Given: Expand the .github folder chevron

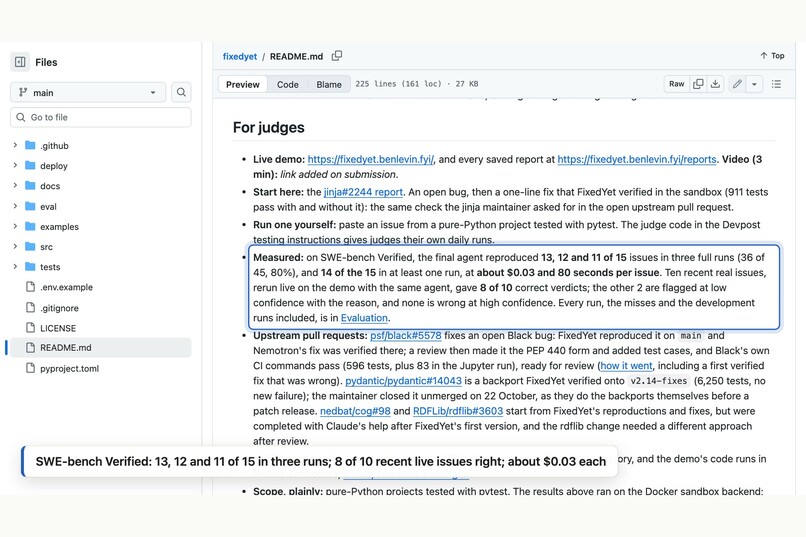Looking at the screenshot, I should click(15, 145).
